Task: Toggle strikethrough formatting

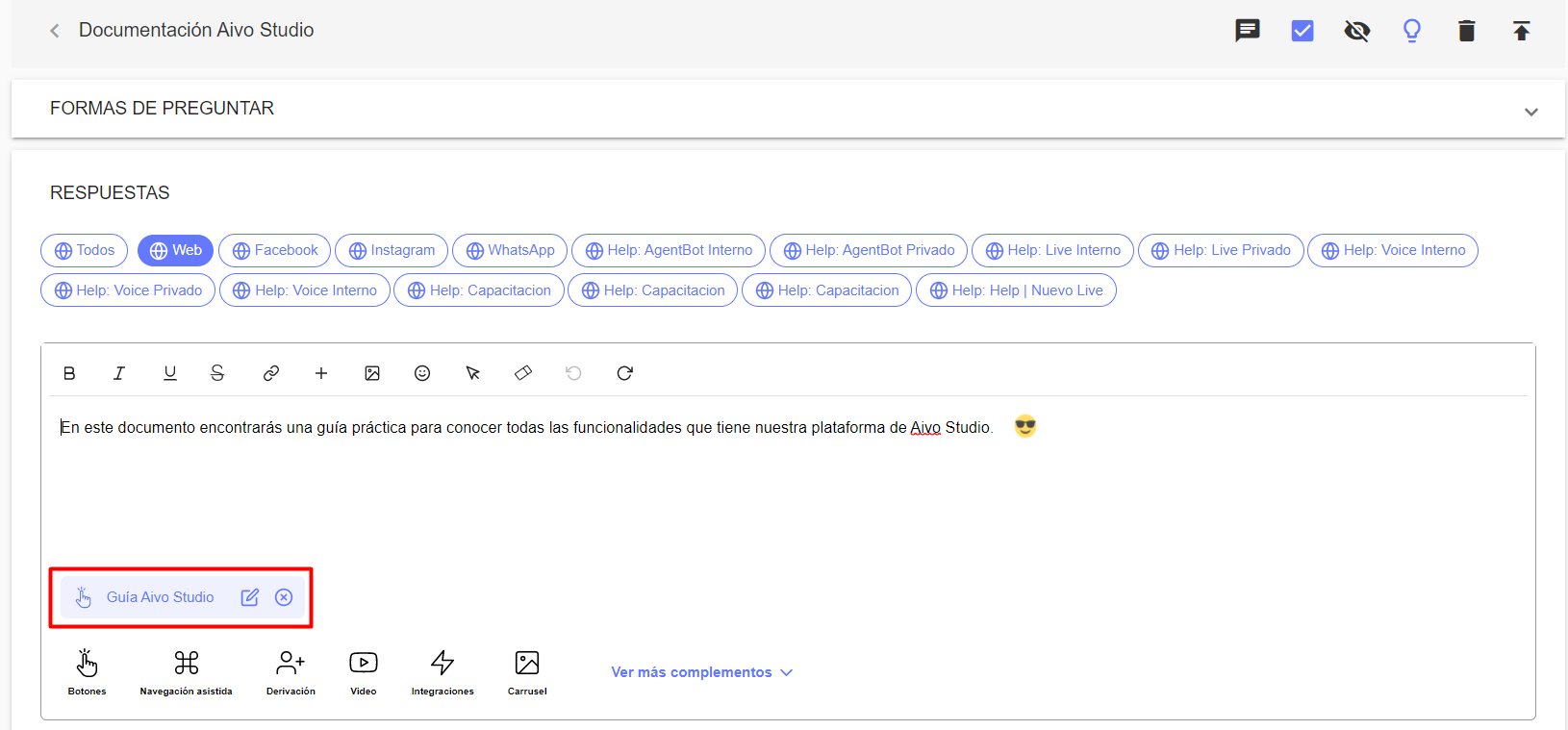Action: coord(217,373)
